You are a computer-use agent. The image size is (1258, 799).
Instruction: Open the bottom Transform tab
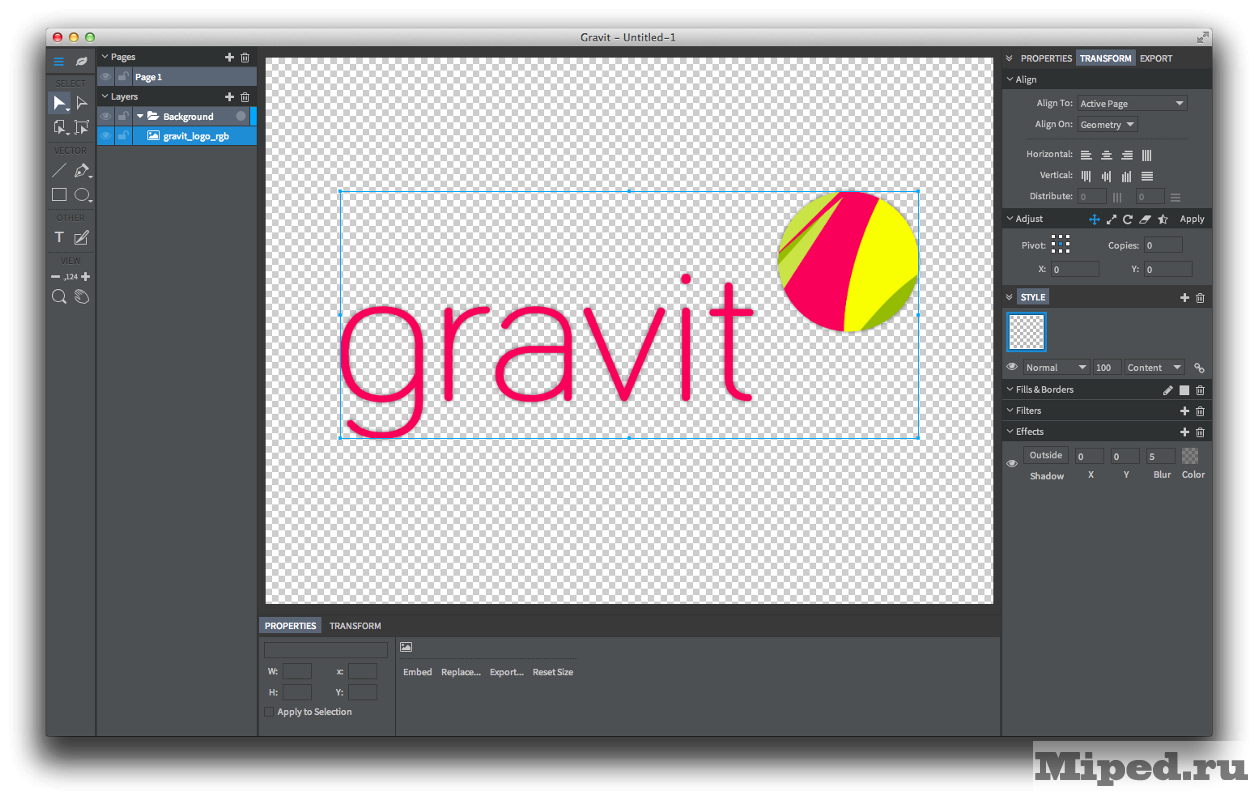click(355, 626)
